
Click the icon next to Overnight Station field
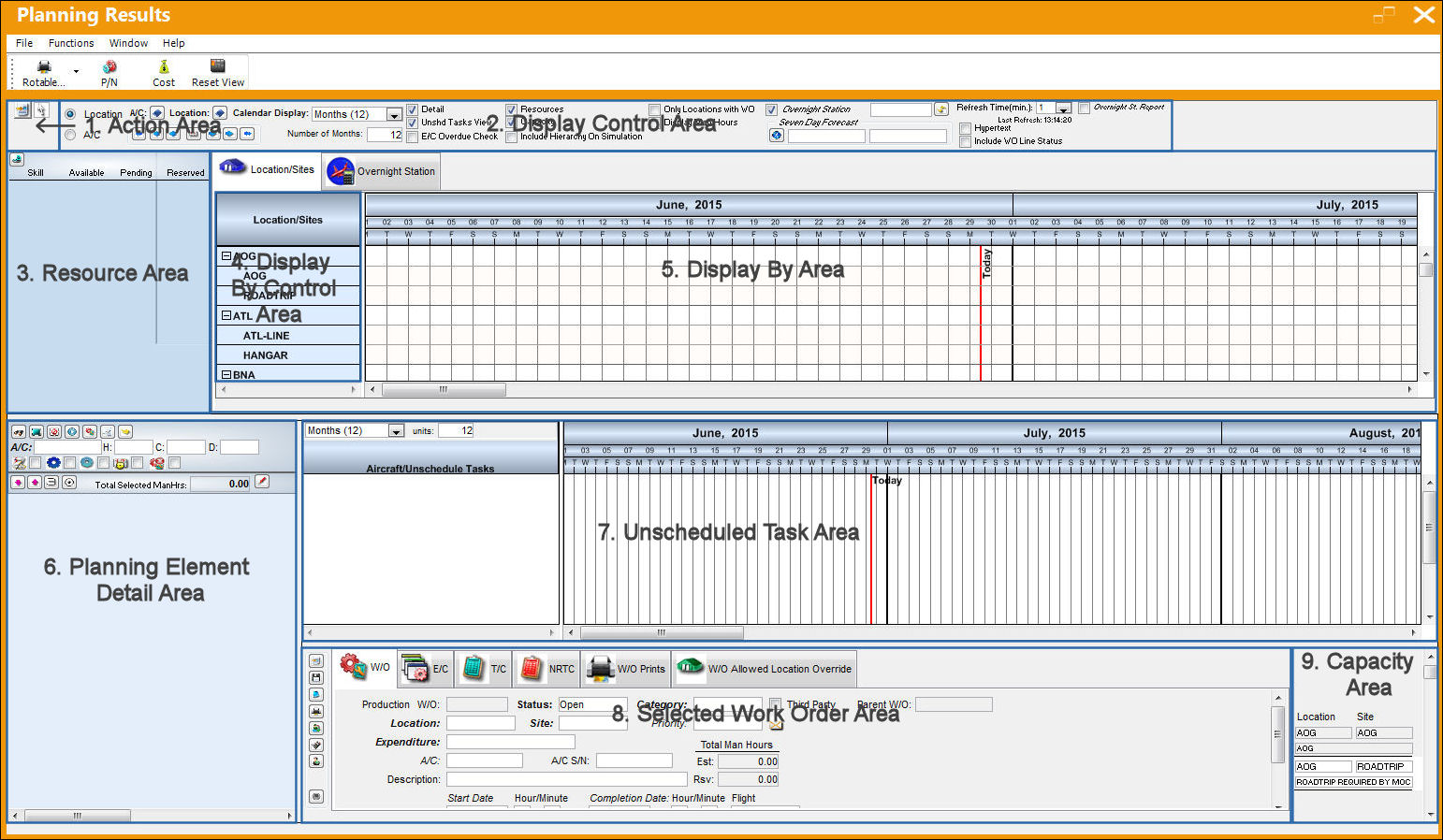pos(941,109)
